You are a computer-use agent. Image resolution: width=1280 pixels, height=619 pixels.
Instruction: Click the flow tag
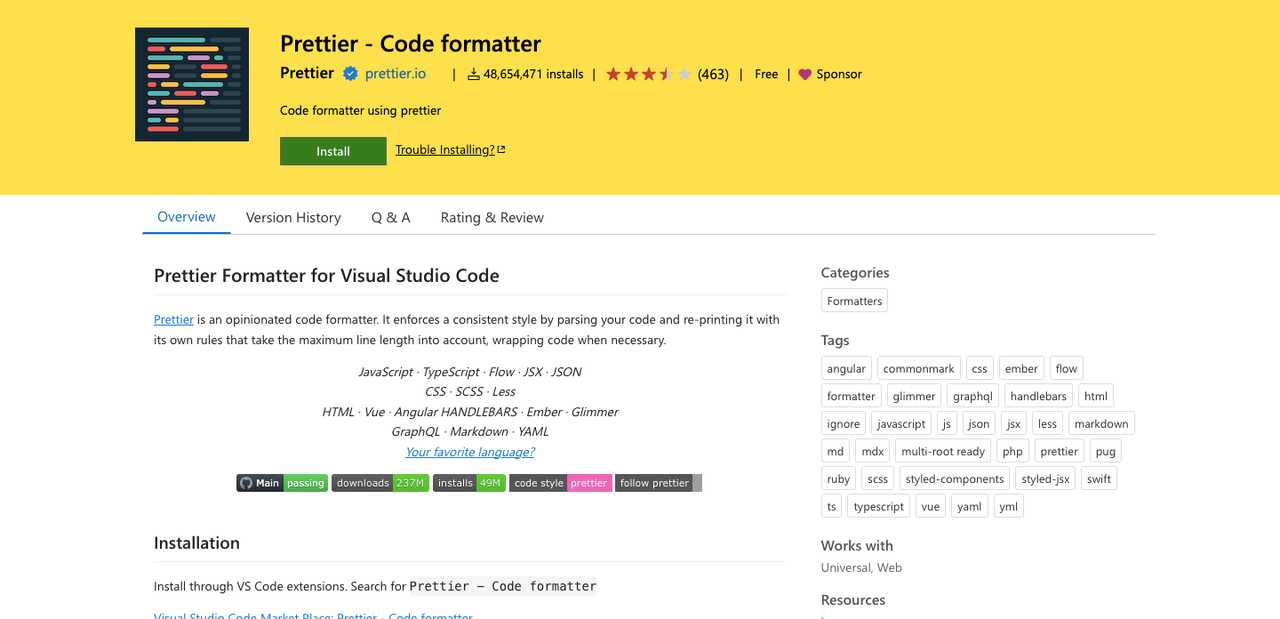tap(1067, 368)
